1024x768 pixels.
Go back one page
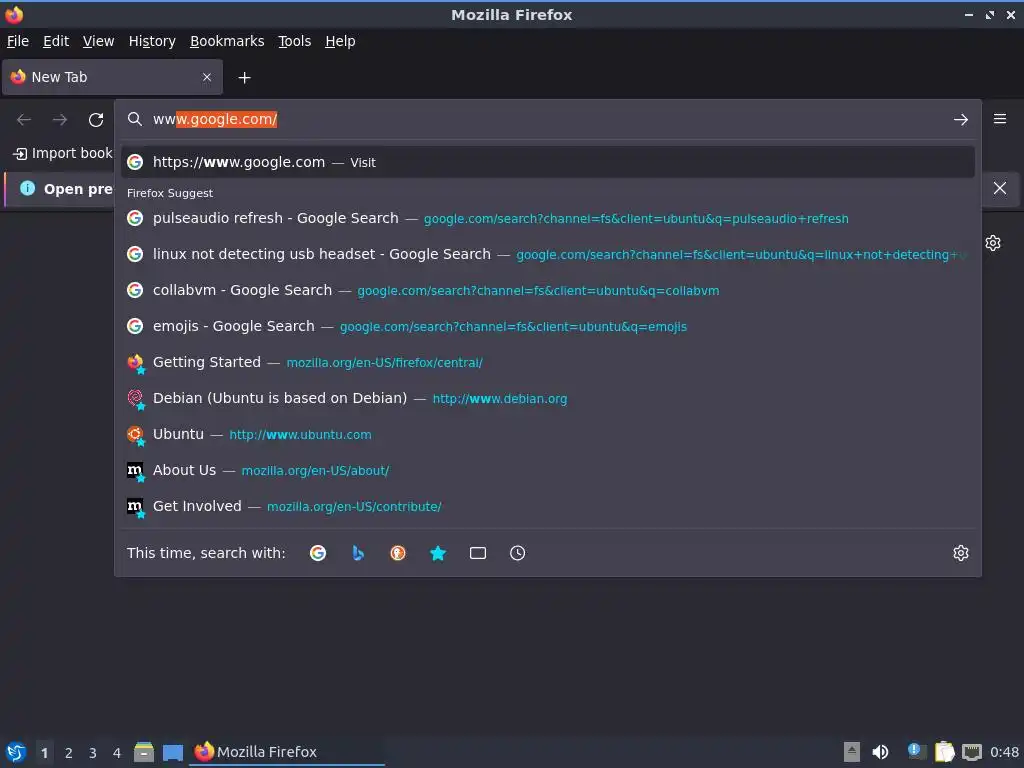coord(24,120)
